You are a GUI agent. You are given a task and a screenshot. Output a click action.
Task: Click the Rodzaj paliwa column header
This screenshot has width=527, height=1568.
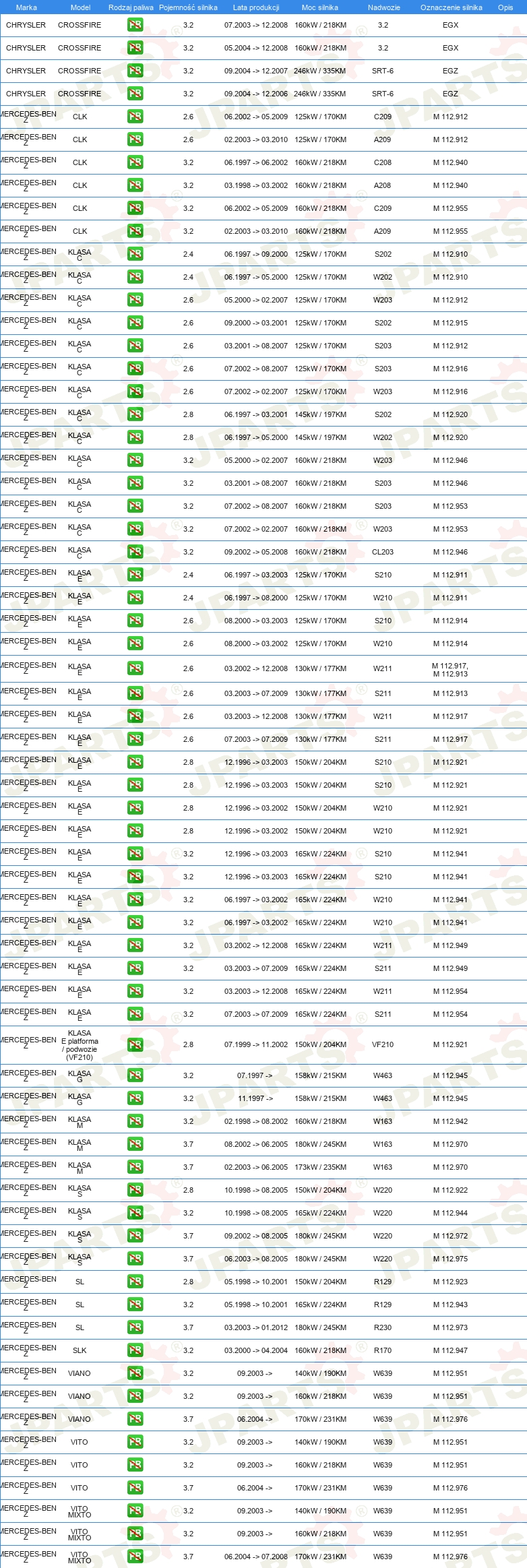[x=131, y=7]
